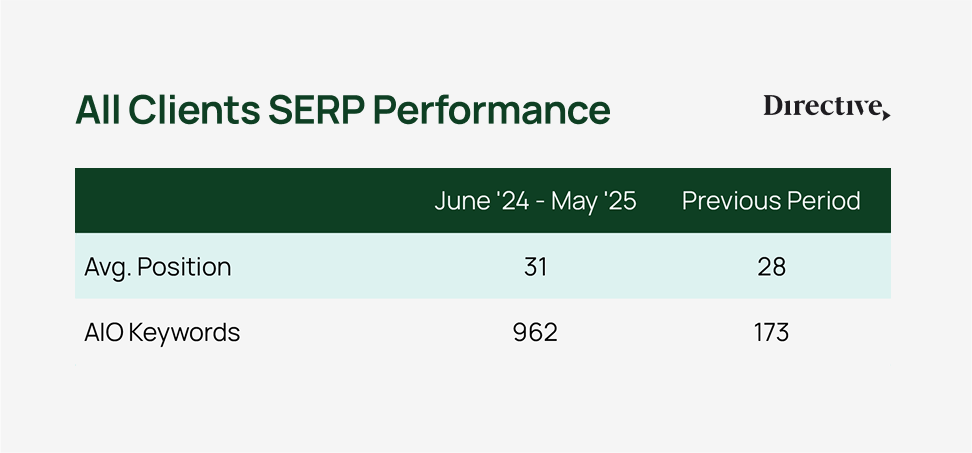Click the AIO Keywords value 962
Image resolution: width=972 pixels, height=453 pixels.
tap(535, 333)
